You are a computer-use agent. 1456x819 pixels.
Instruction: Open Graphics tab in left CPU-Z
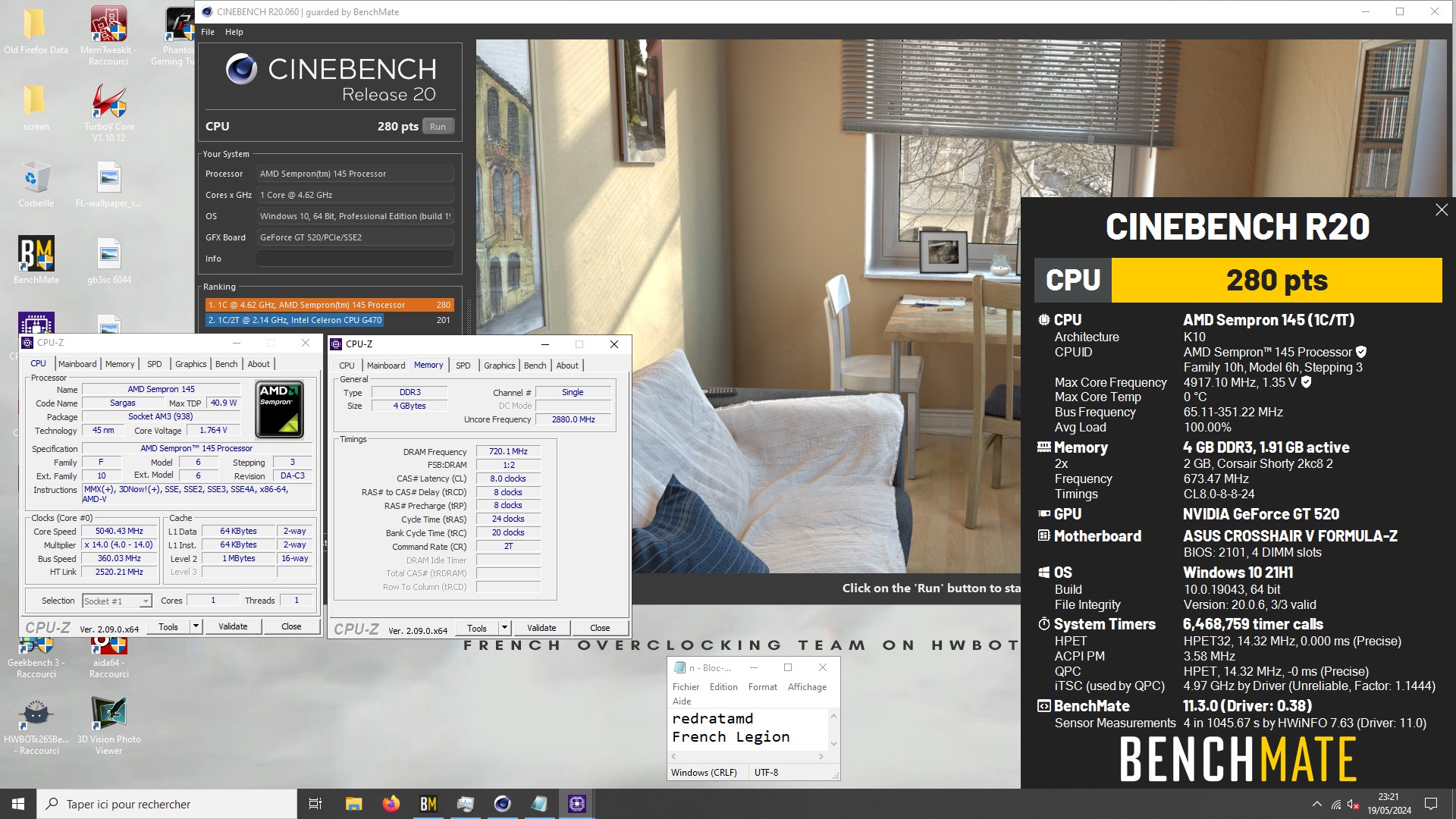click(191, 364)
